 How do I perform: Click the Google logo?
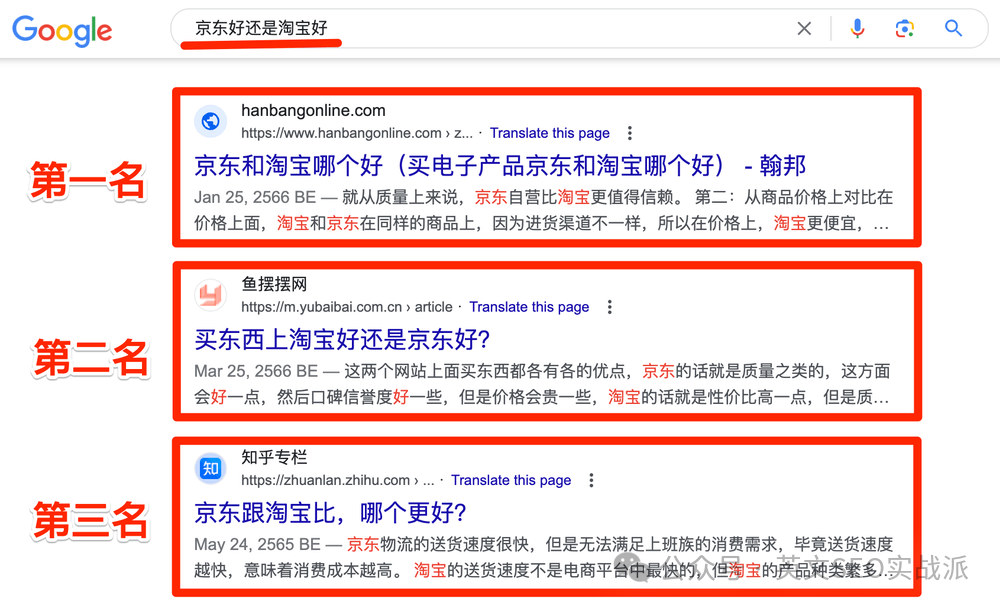[62, 30]
